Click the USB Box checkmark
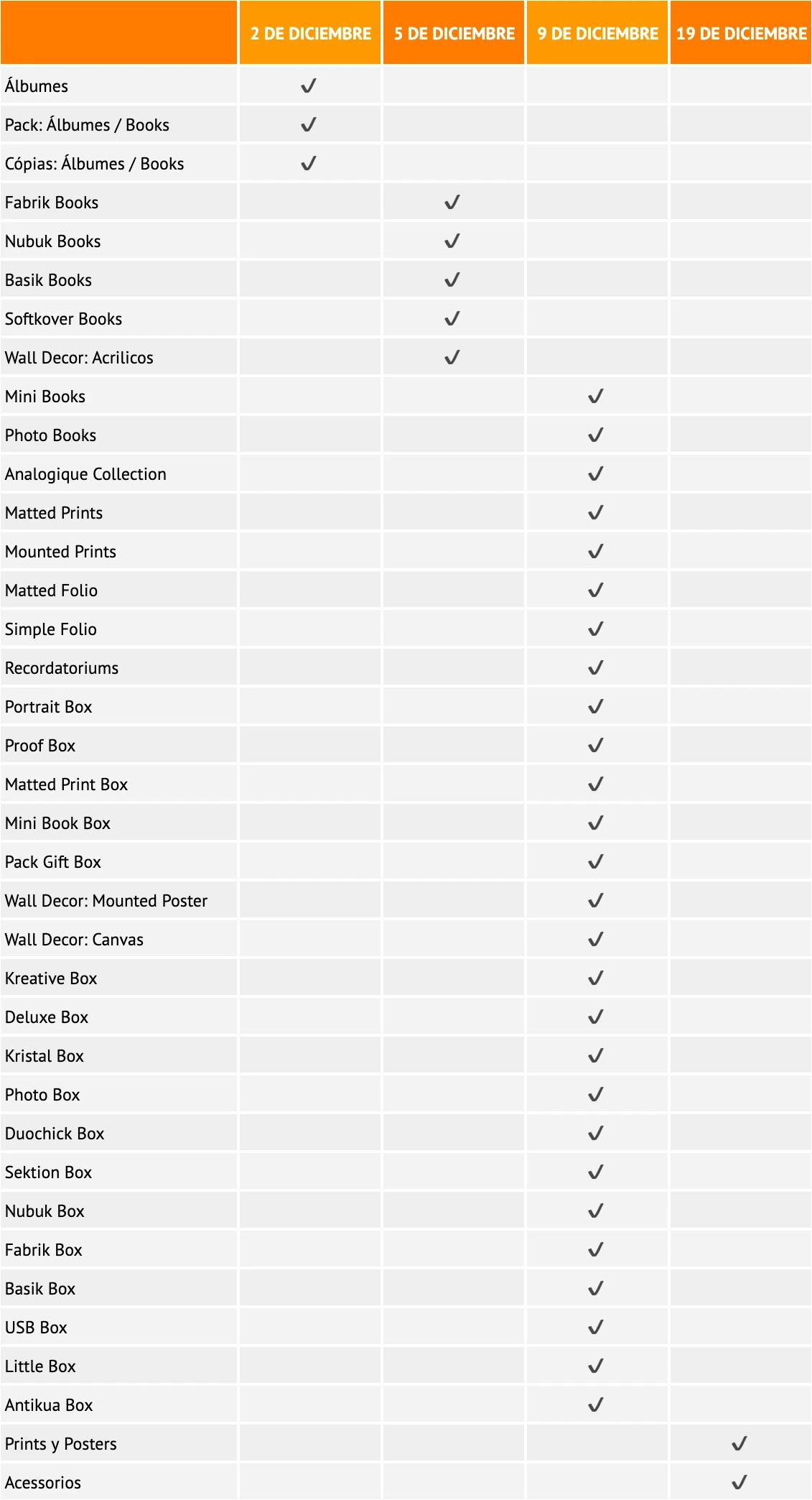 click(596, 1328)
